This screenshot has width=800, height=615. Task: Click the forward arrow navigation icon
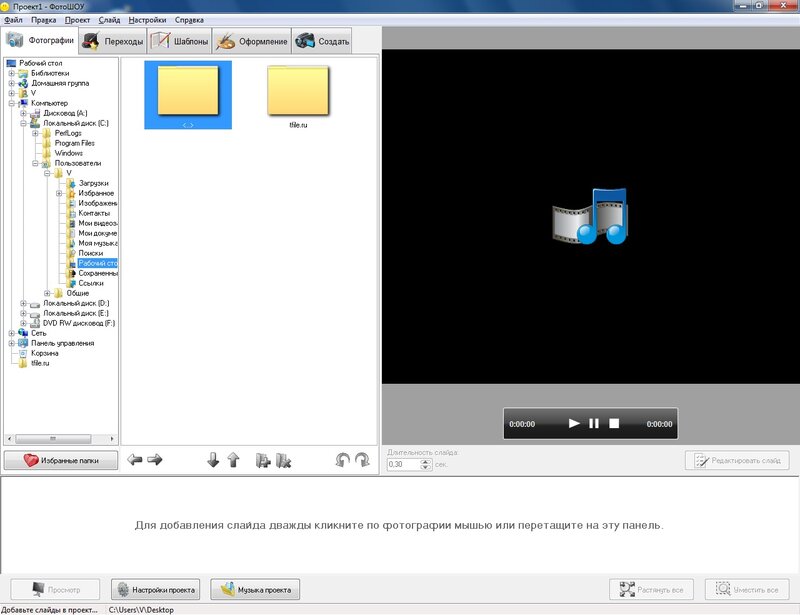click(x=155, y=460)
